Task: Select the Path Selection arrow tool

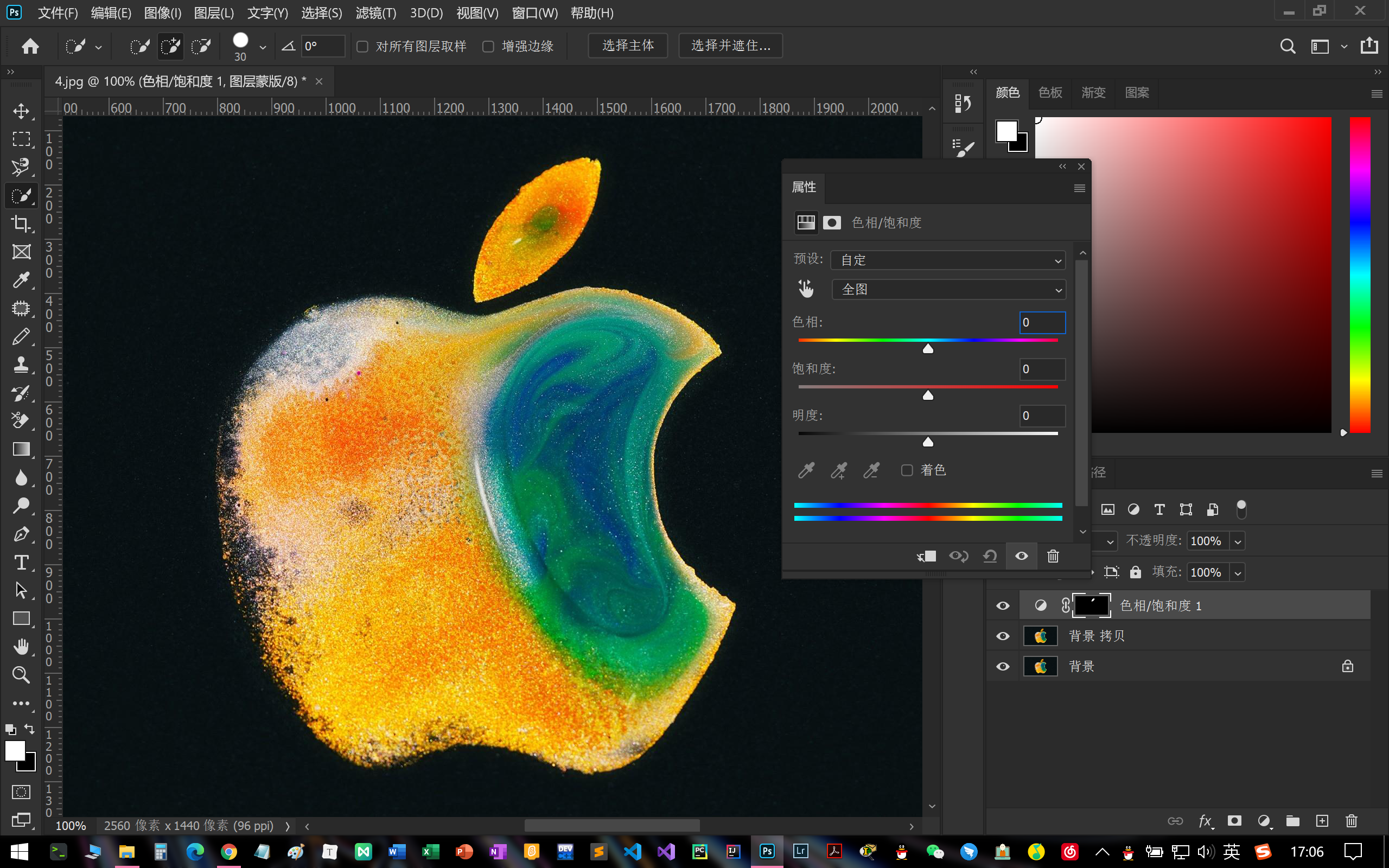Action: (x=21, y=590)
